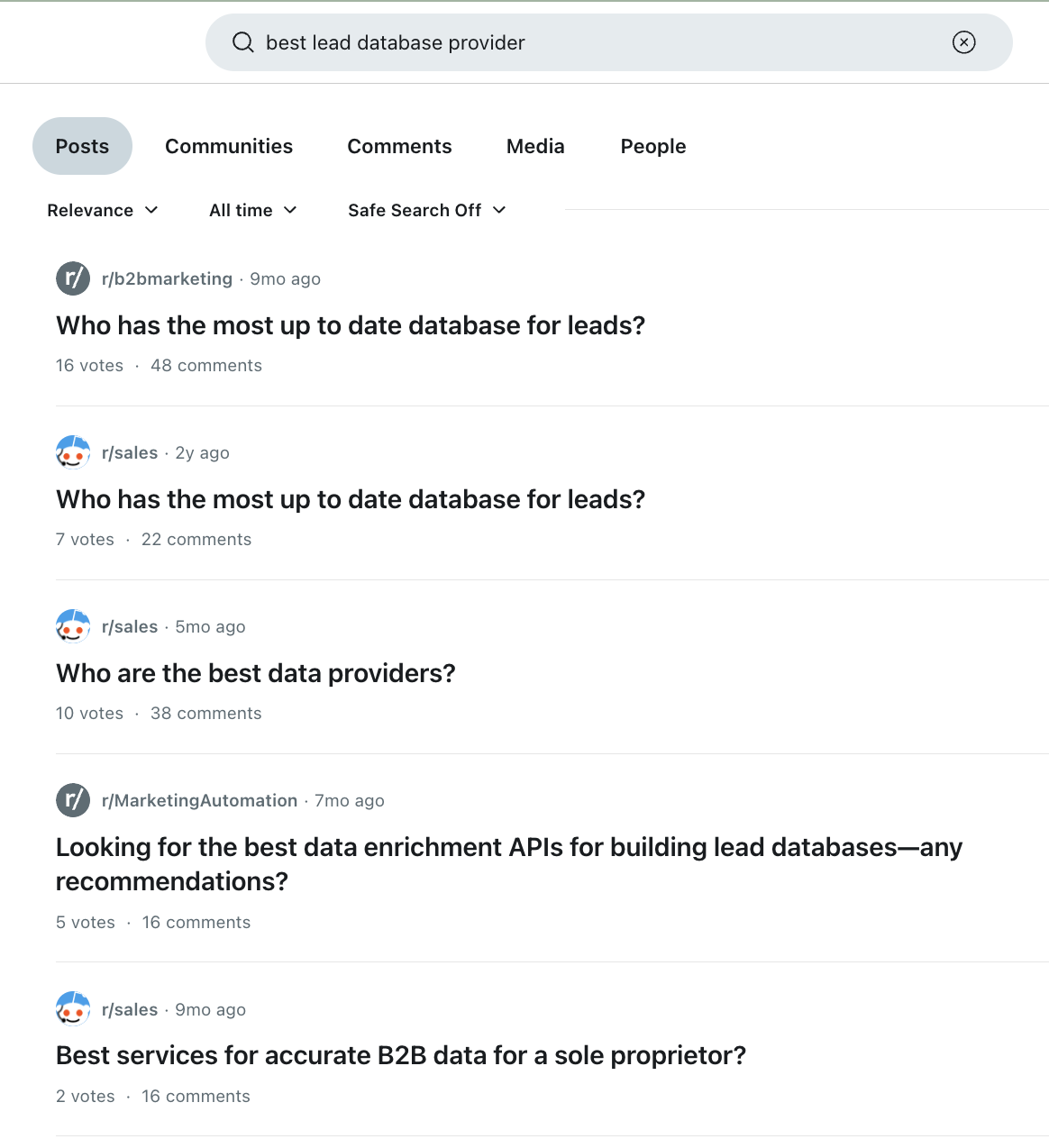Open the 'Who are the best data providers?' post
1049x1148 pixels.
point(256,673)
